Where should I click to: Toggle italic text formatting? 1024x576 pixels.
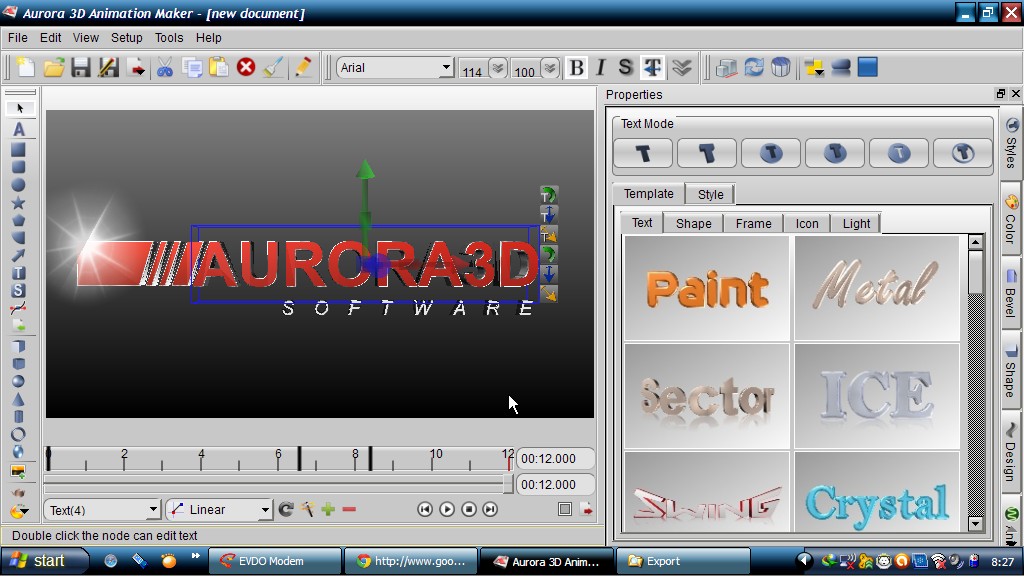click(601, 67)
